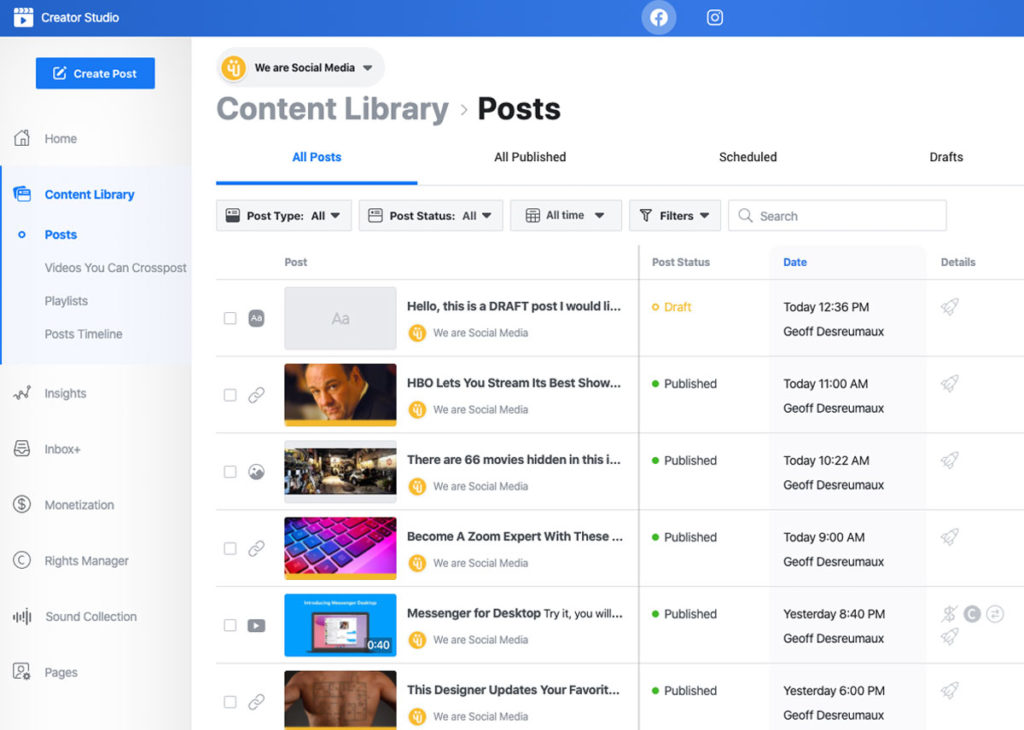
Task: Tick checkbox for the HBO post
Action: [x=230, y=395]
